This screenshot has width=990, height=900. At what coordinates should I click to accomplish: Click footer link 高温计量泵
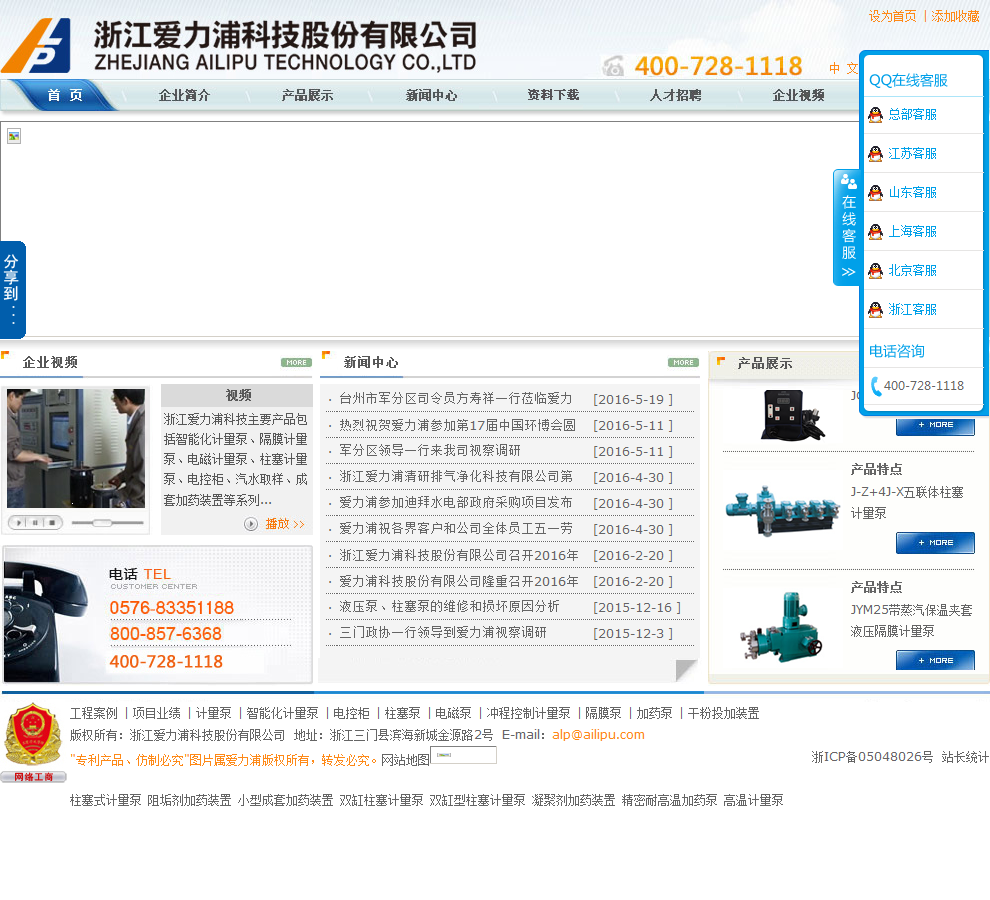point(753,800)
